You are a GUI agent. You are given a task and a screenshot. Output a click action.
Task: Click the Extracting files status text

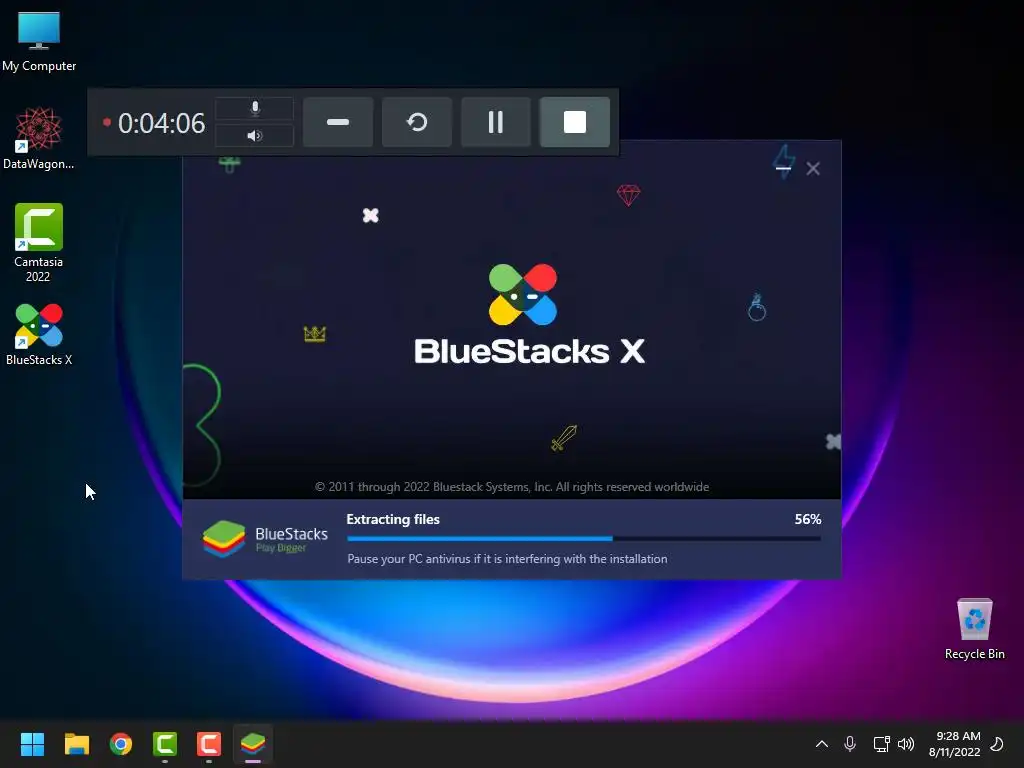click(392, 519)
